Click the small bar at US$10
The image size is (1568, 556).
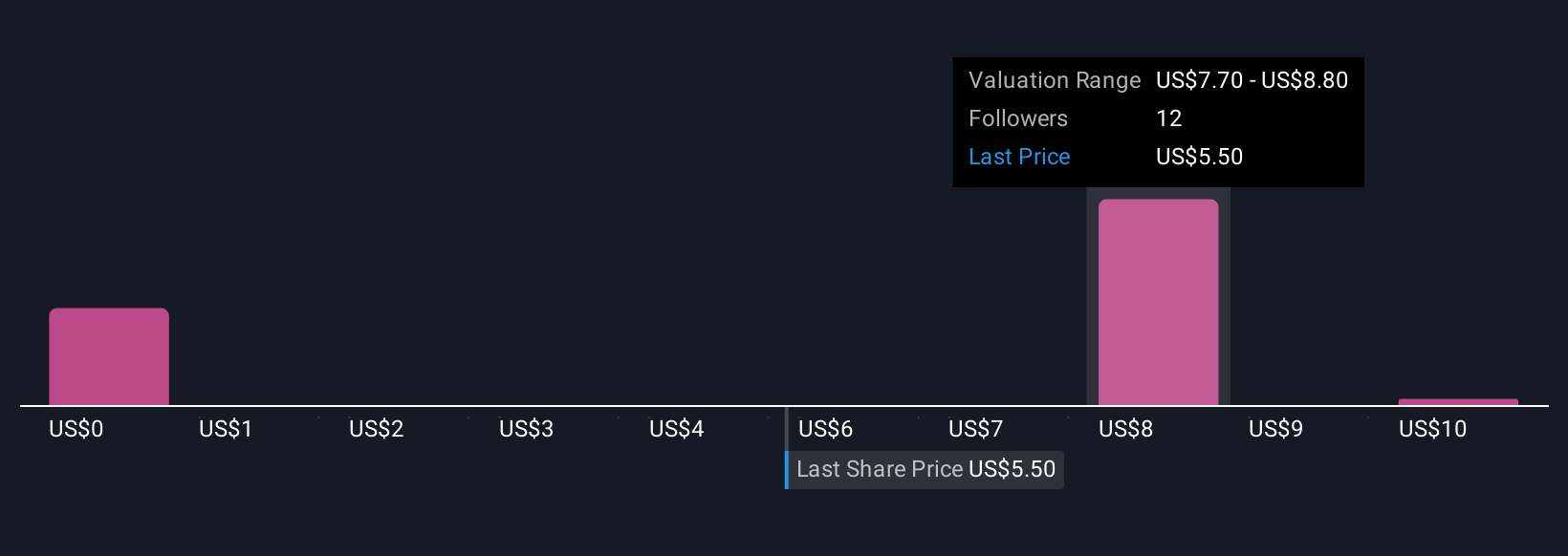pos(1458,402)
